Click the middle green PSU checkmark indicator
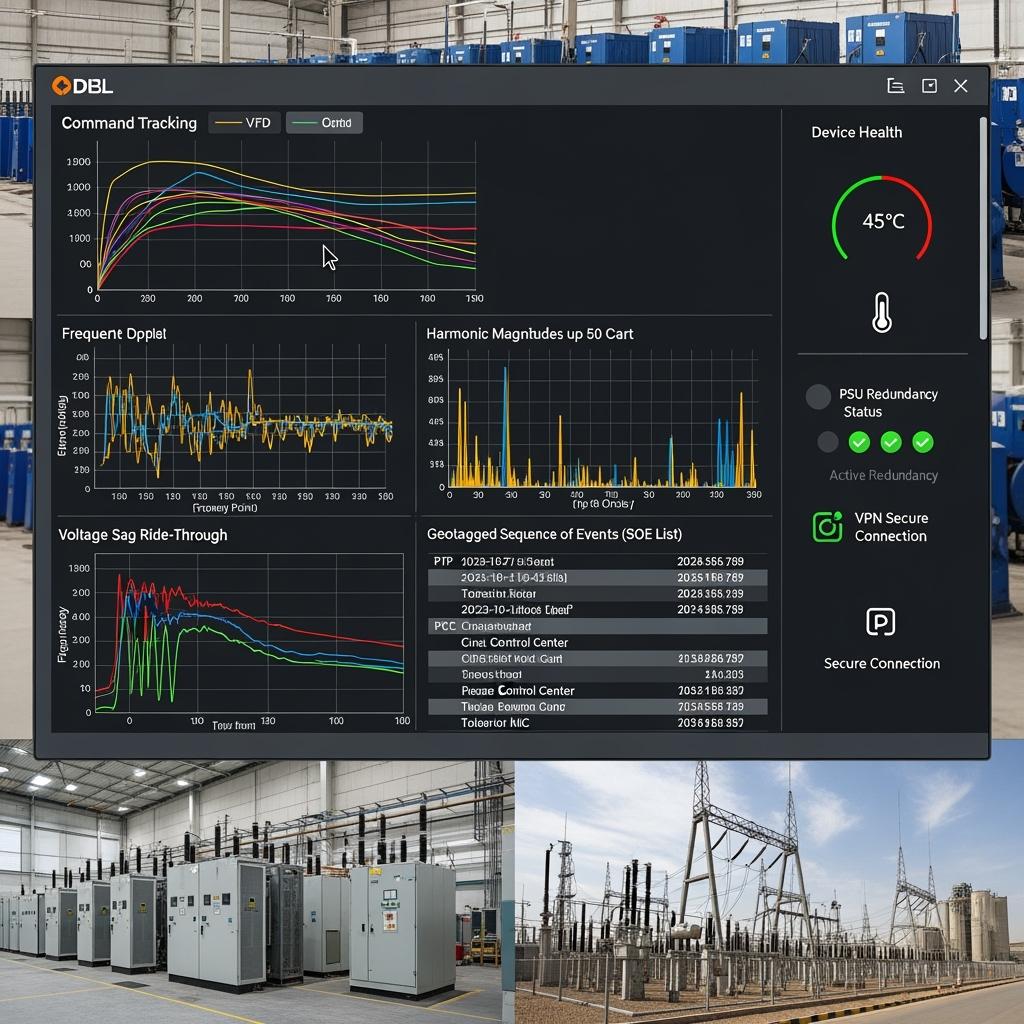 click(x=891, y=442)
